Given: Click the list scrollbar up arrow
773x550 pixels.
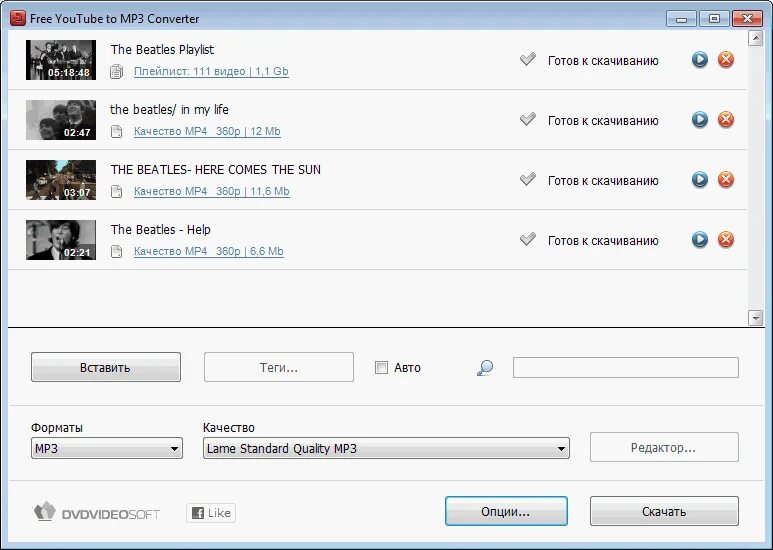Looking at the screenshot, I should point(755,38).
